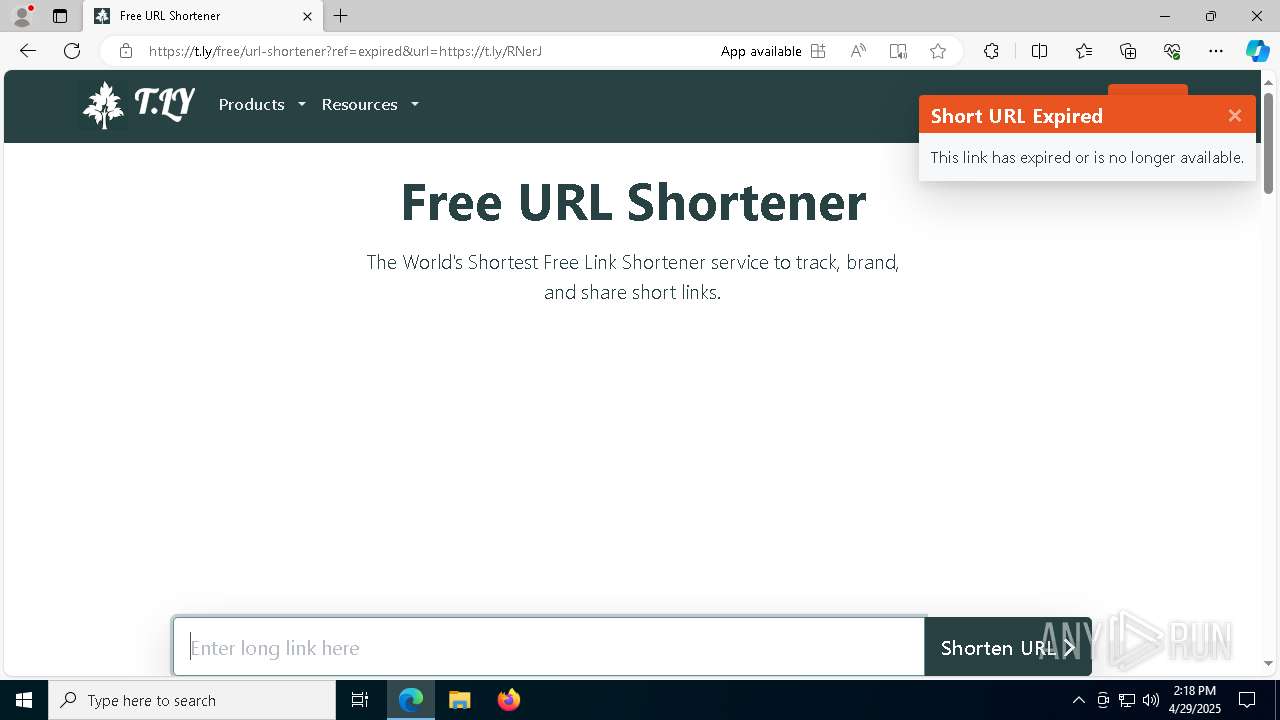The height and width of the screenshot is (720, 1280).
Task: Expand the Resources dropdown menu
Action: point(370,104)
